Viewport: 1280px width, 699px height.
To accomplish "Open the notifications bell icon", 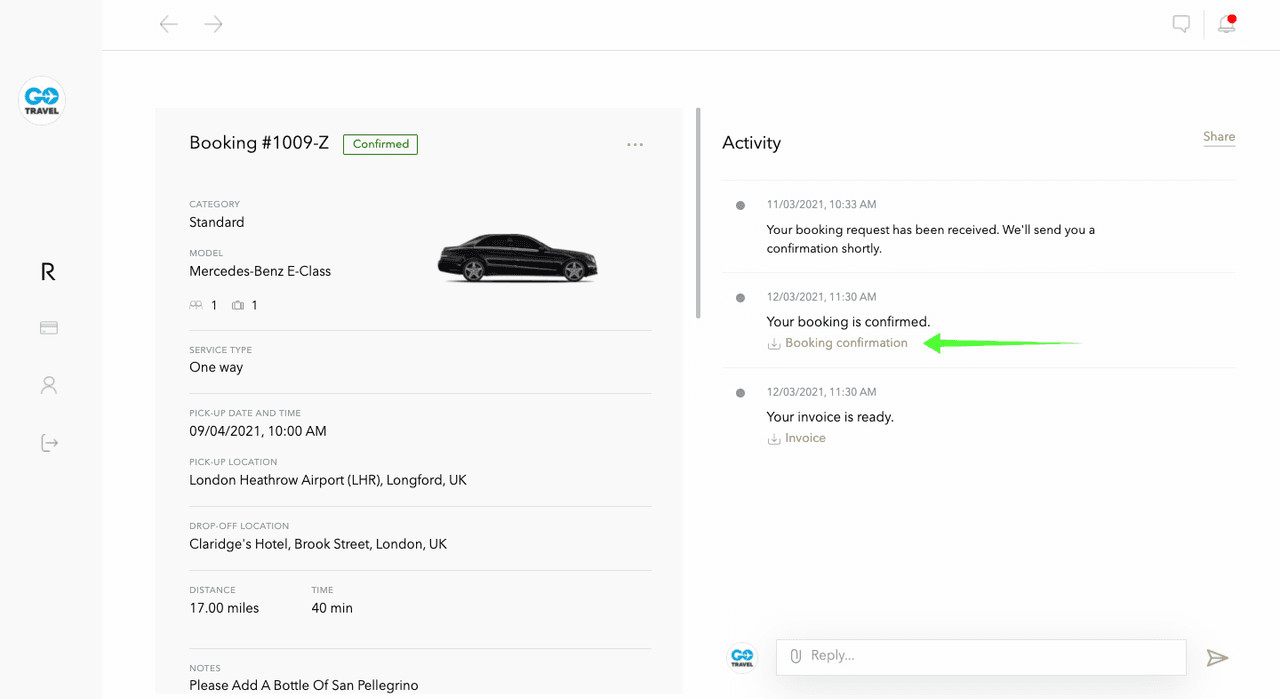I will pyautogui.click(x=1226, y=25).
